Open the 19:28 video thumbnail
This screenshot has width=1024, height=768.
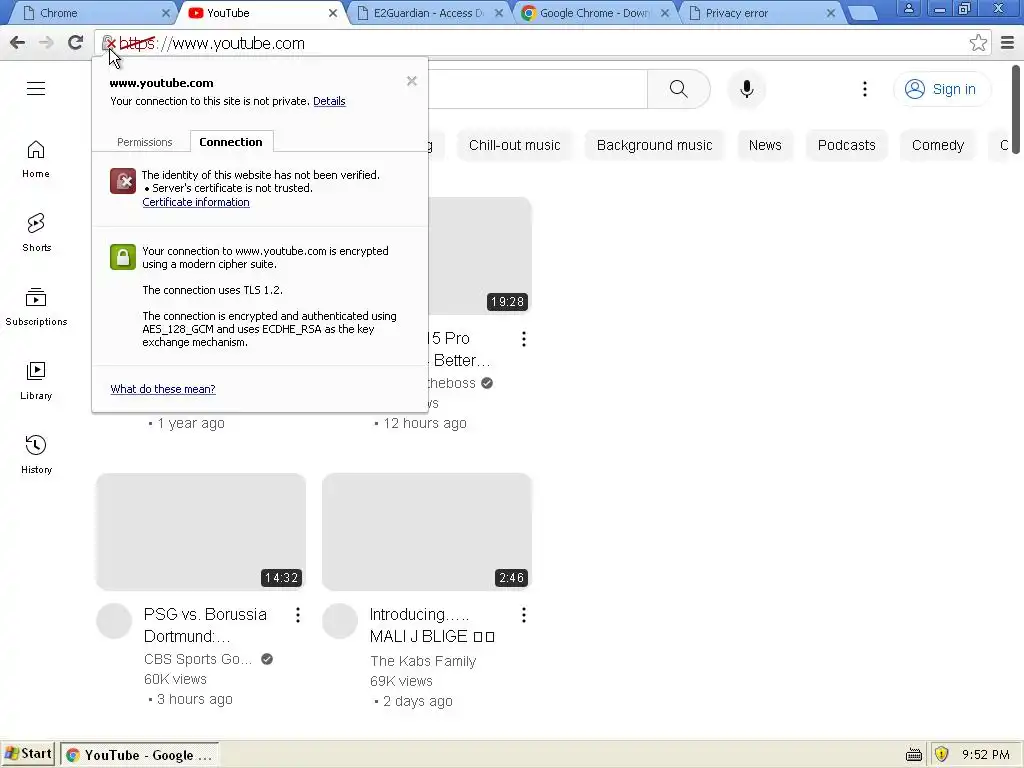pyautogui.click(x=480, y=256)
